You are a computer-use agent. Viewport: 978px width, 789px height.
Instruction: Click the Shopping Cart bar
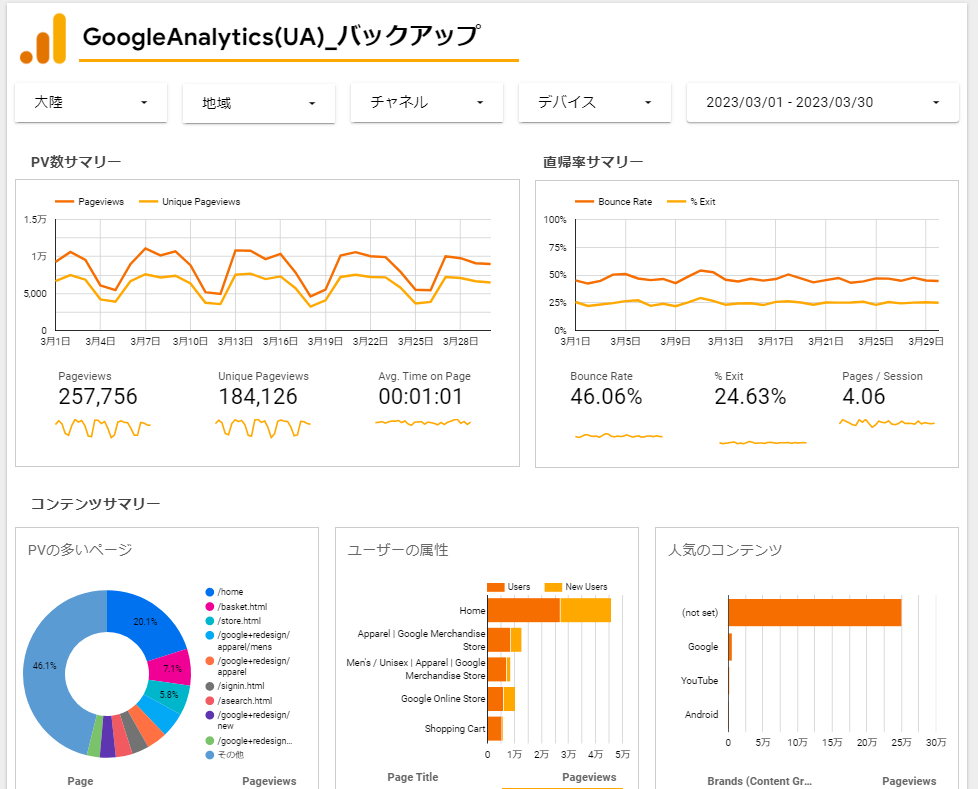tap(495, 728)
